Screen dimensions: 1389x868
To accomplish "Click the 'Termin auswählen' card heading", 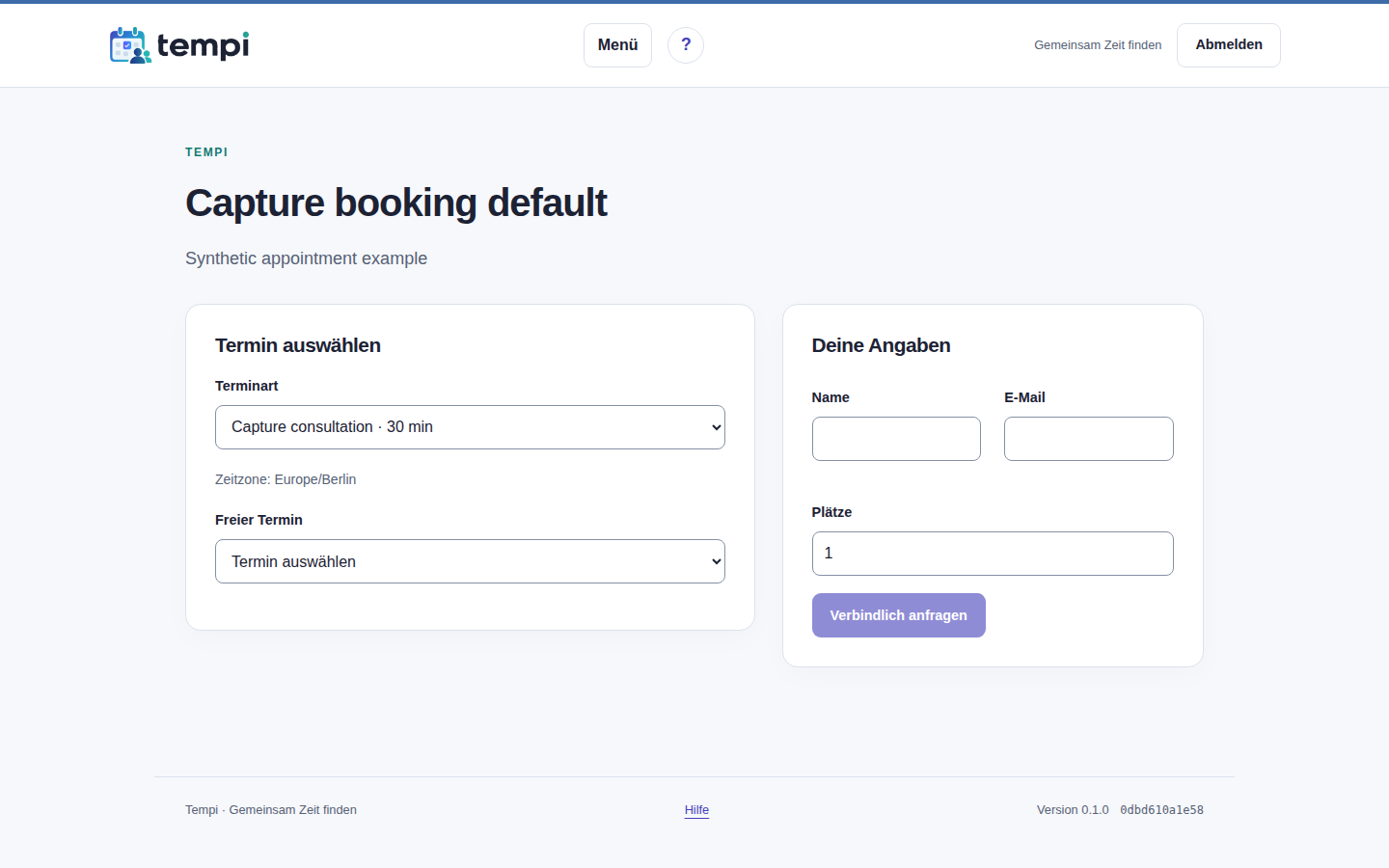I will [298, 345].
